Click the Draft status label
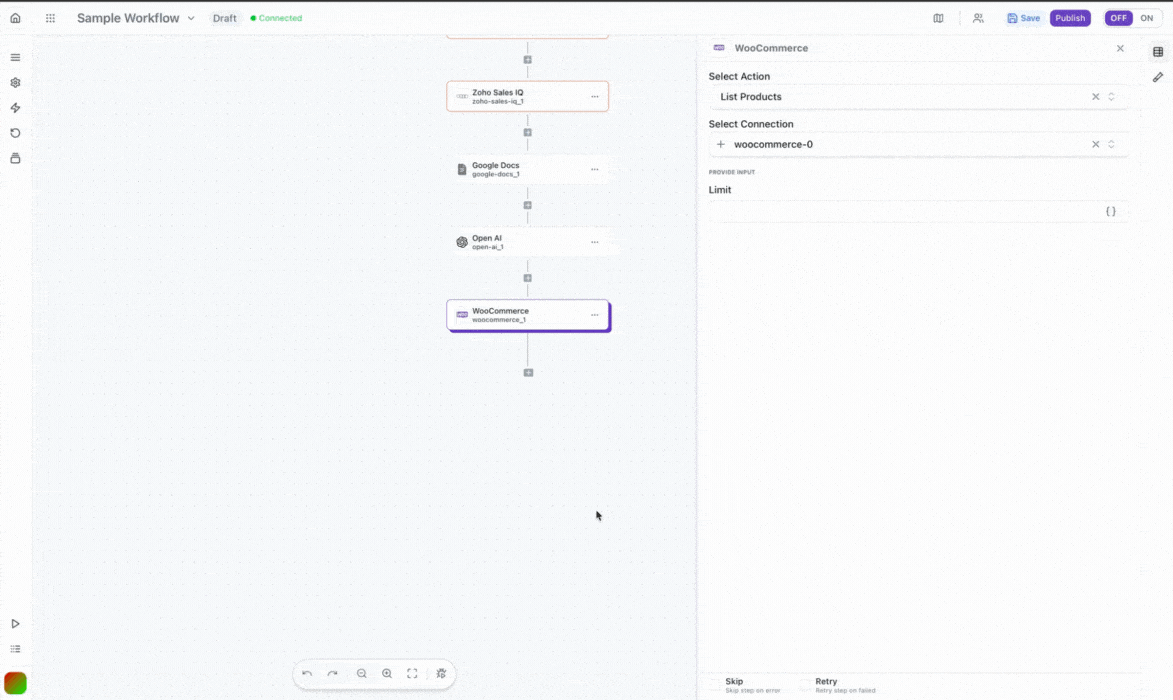Image resolution: width=1173 pixels, height=700 pixels. click(x=224, y=17)
